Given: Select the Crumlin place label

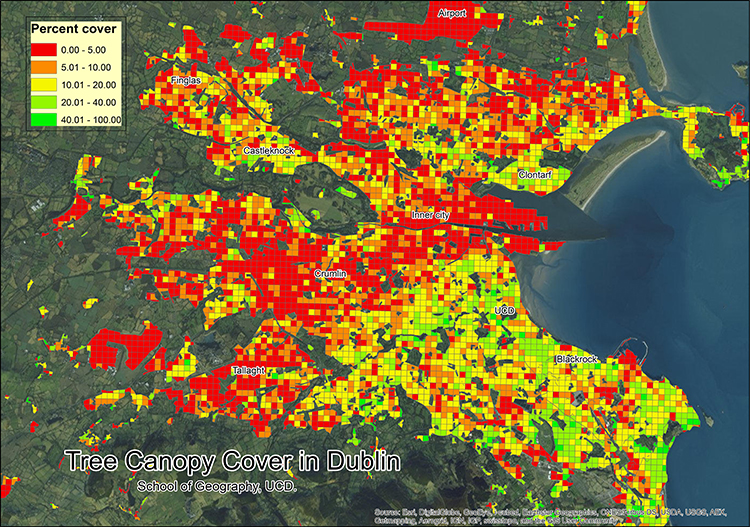Looking at the screenshot, I should pos(330,273).
